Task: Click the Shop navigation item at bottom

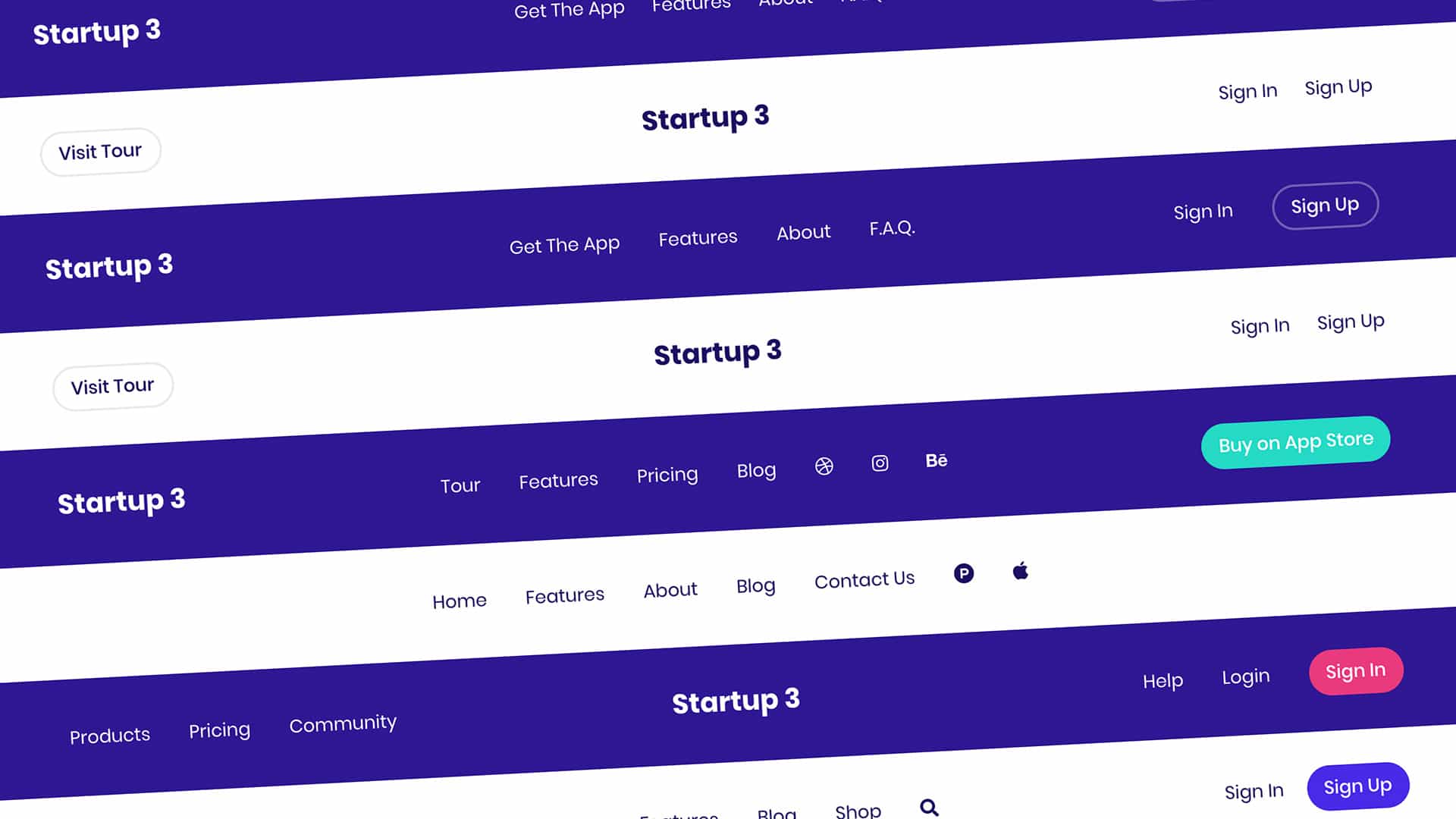Action: click(x=857, y=811)
